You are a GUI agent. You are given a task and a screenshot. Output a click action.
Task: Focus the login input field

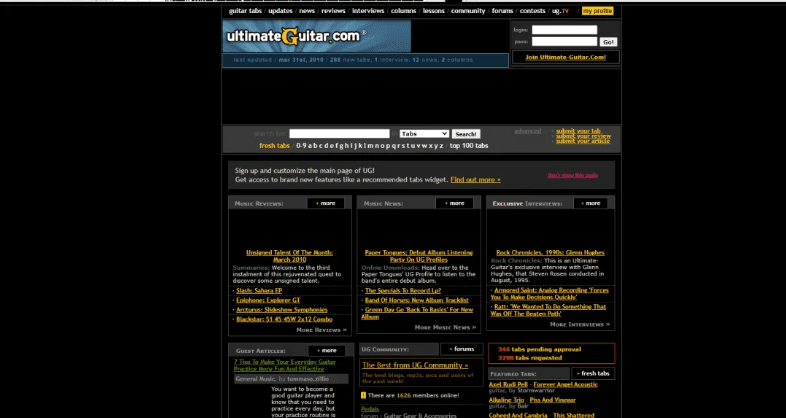click(x=564, y=30)
